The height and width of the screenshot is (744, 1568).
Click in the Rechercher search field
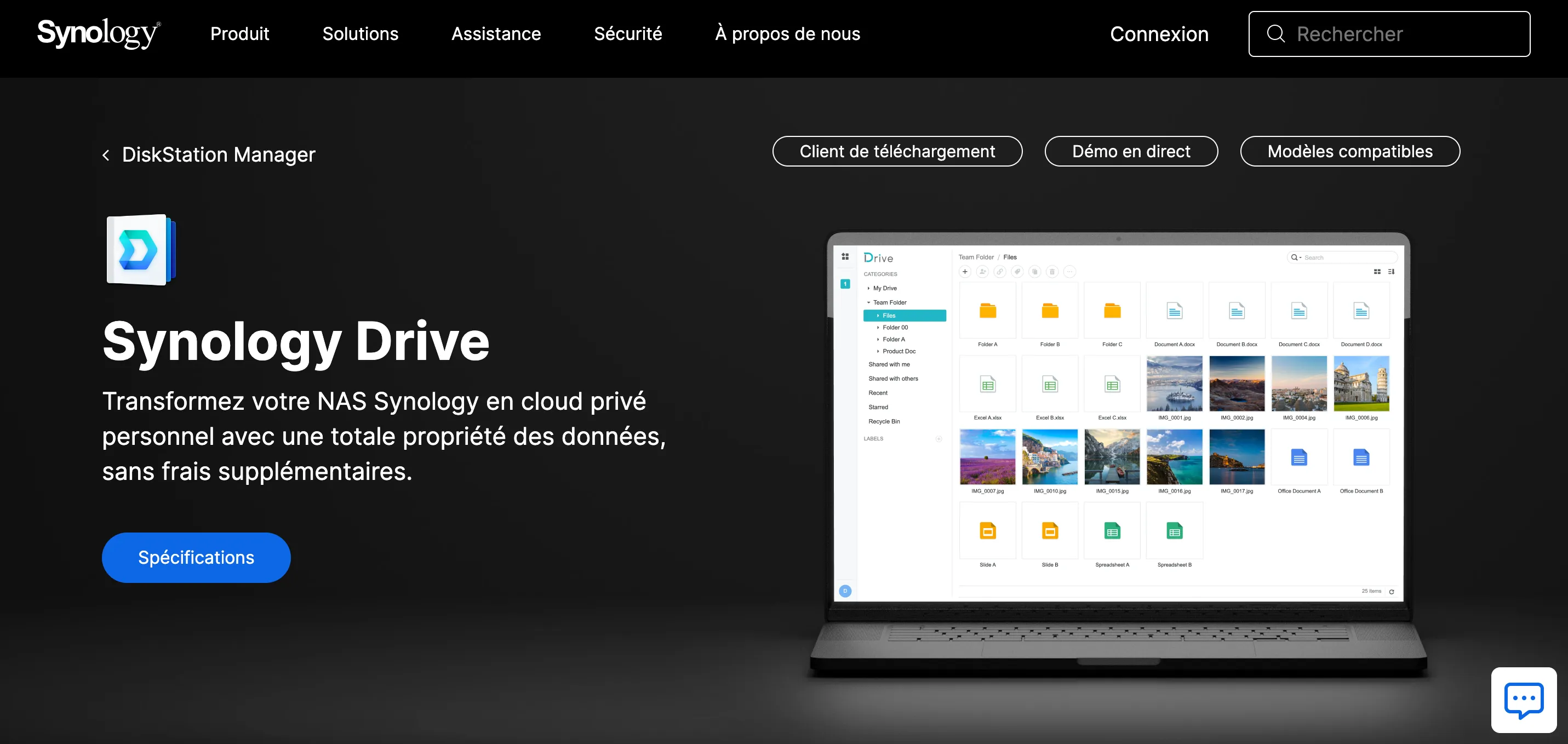[x=1389, y=33]
